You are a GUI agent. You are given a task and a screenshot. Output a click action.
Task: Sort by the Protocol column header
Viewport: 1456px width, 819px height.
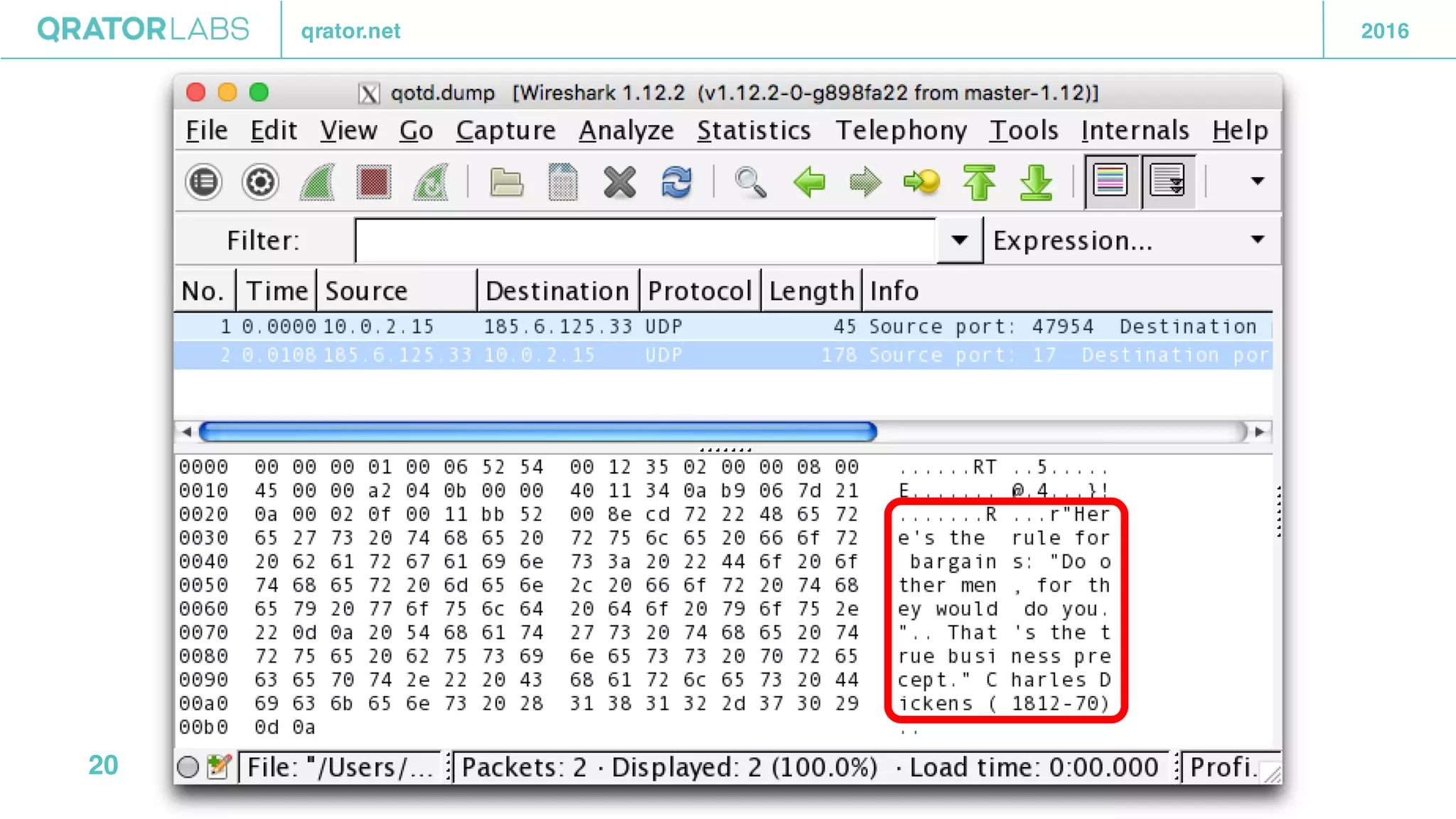tap(700, 291)
